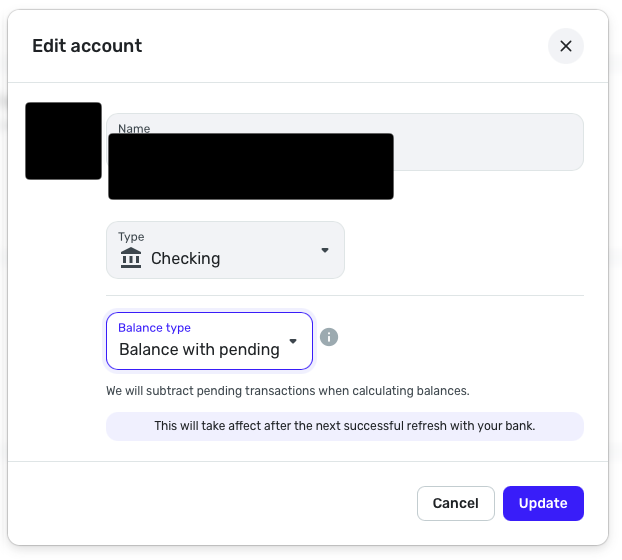Screen dimensions: 622x560
Task: Open the Balance type dropdown
Action: (209, 341)
